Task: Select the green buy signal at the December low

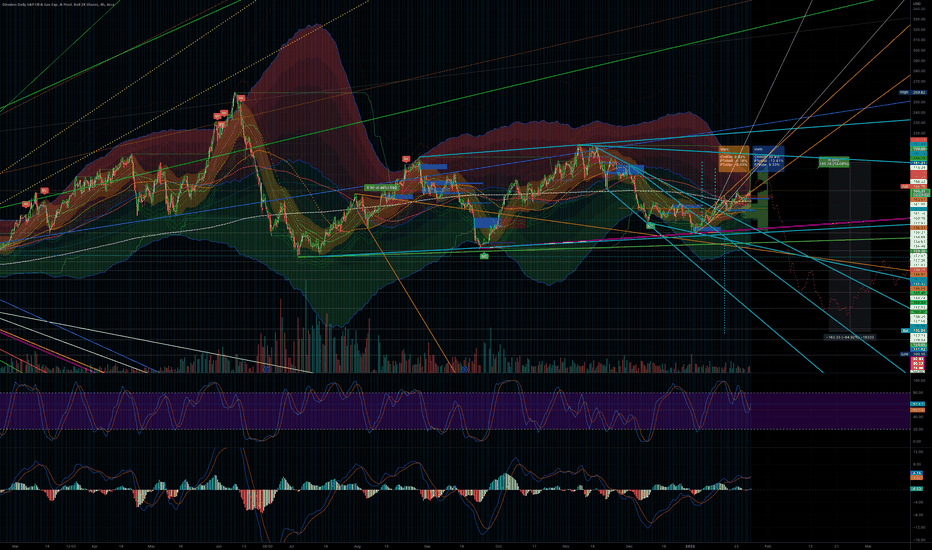Action: pos(650,226)
